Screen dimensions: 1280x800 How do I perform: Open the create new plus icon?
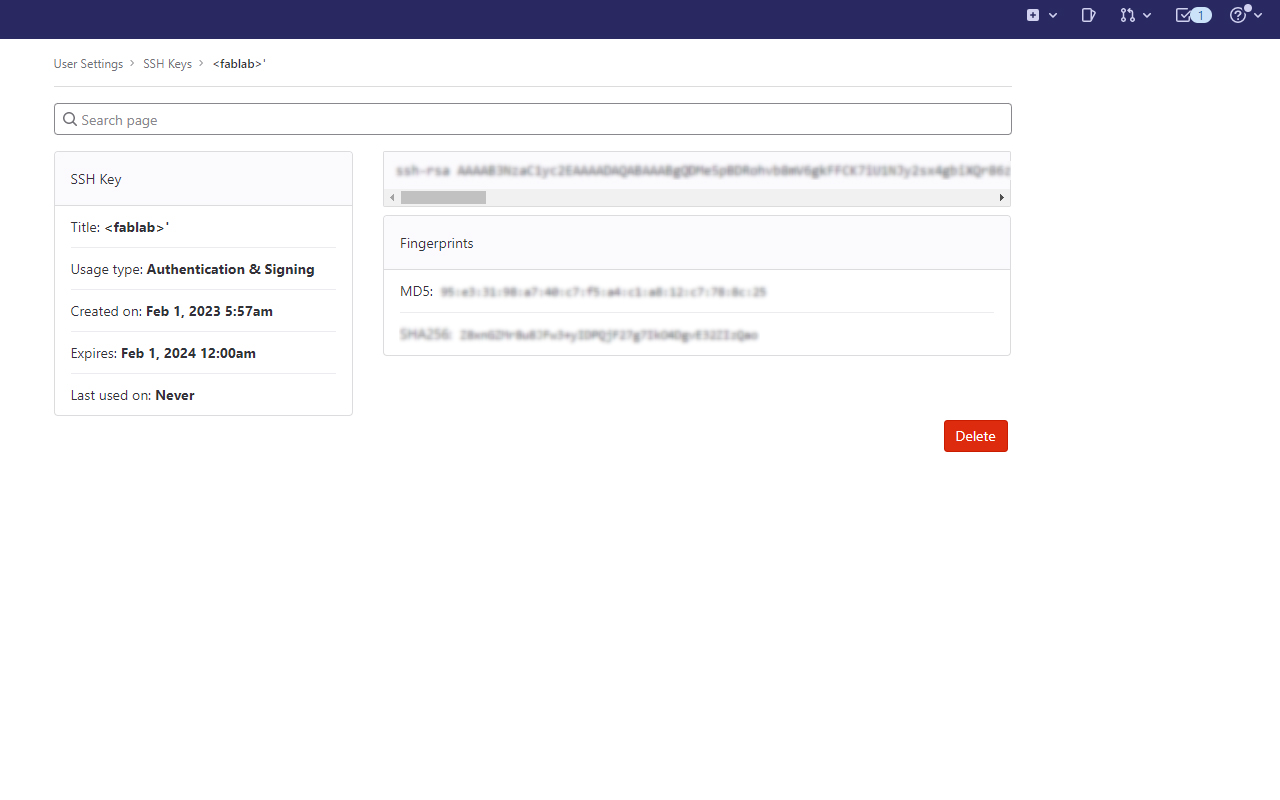click(x=1033, y=15)
